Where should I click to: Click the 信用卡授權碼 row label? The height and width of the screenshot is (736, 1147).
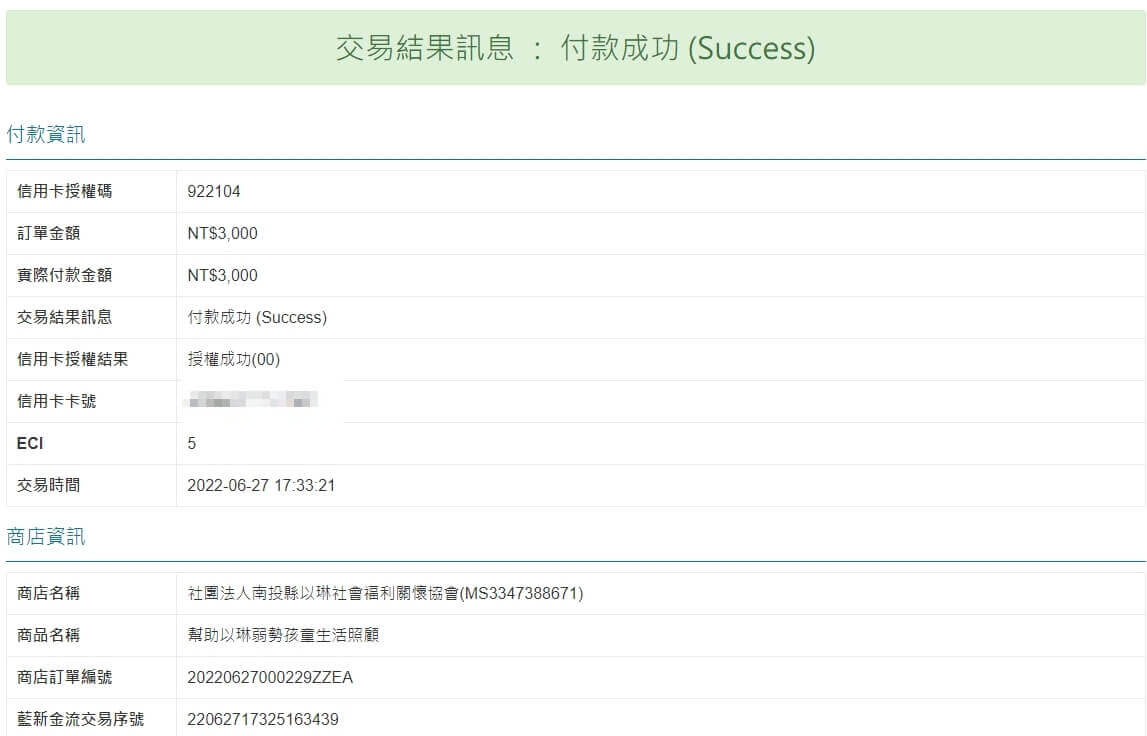(x=65, y=192)
